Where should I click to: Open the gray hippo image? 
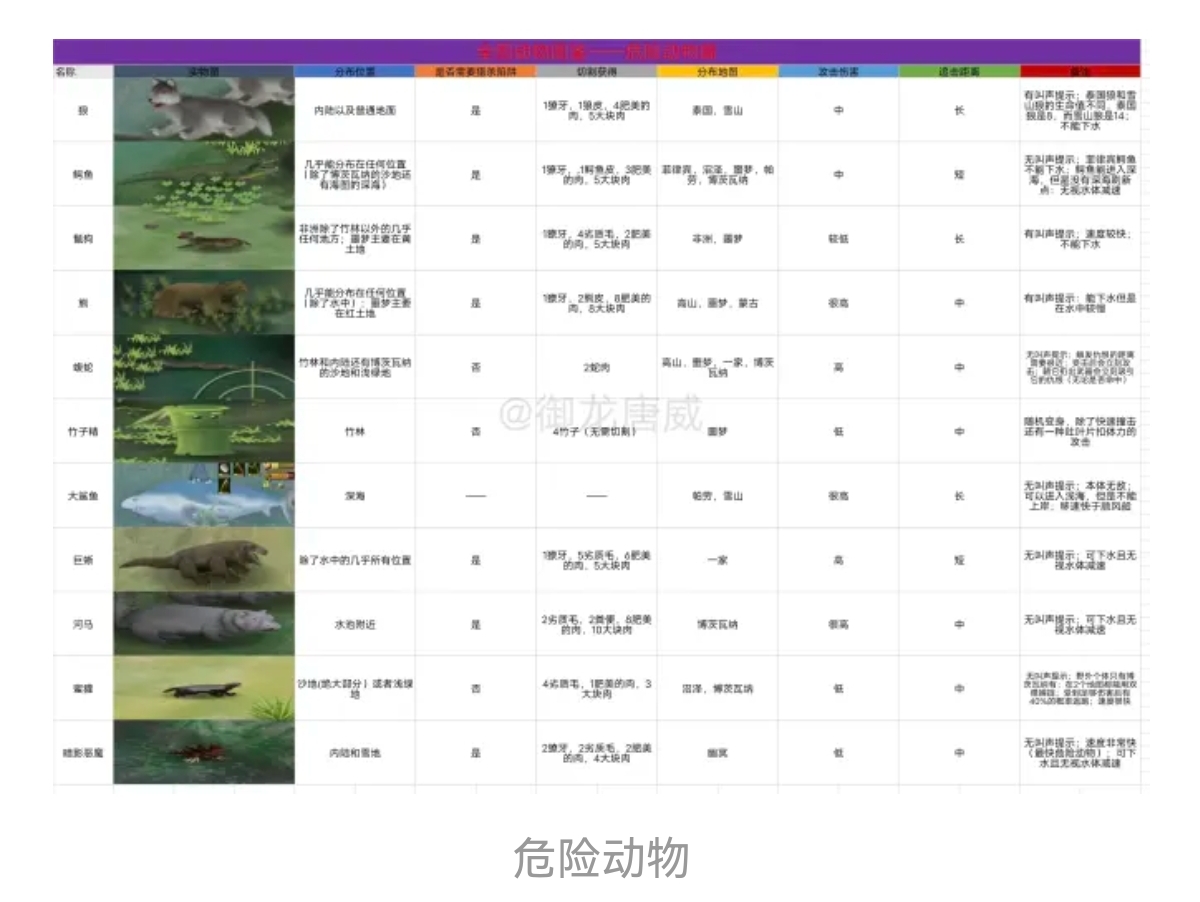click(x=204, y=624)
